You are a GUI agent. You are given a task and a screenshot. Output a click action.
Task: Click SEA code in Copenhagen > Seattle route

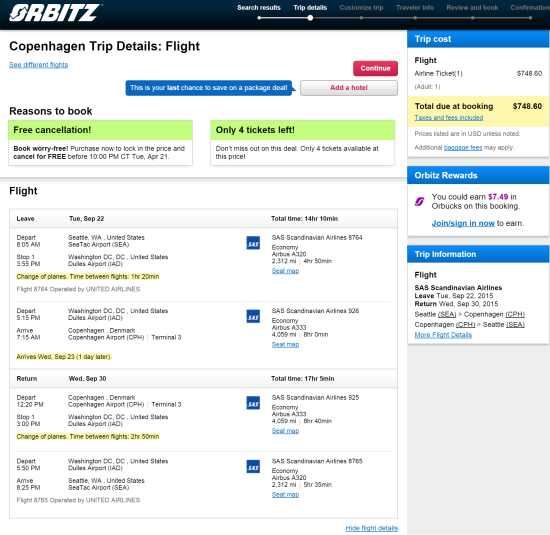pyautogui.click(x=515, y=325)
